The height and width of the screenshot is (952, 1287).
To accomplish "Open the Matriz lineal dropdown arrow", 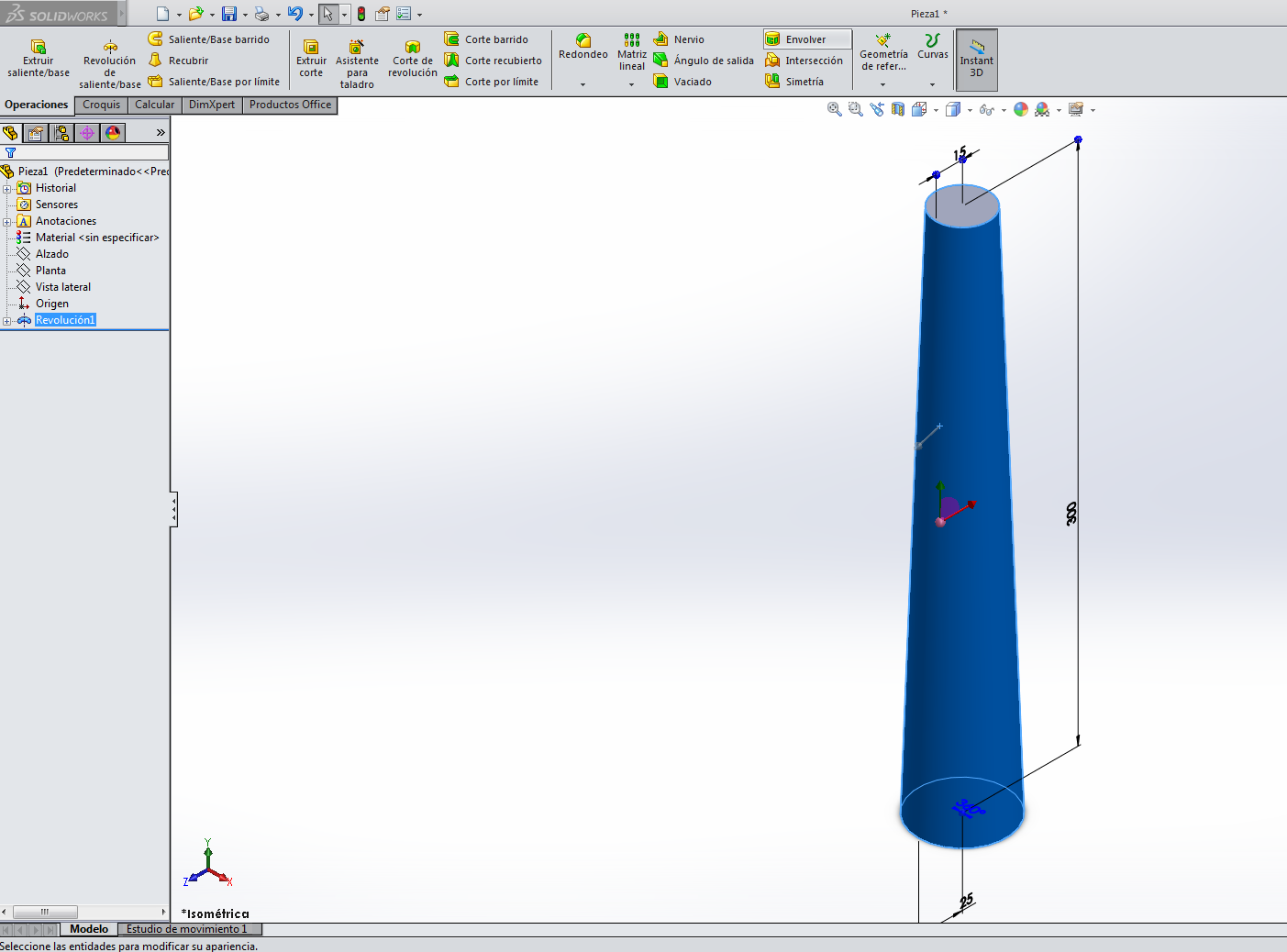I will click(x=632, y=84).
